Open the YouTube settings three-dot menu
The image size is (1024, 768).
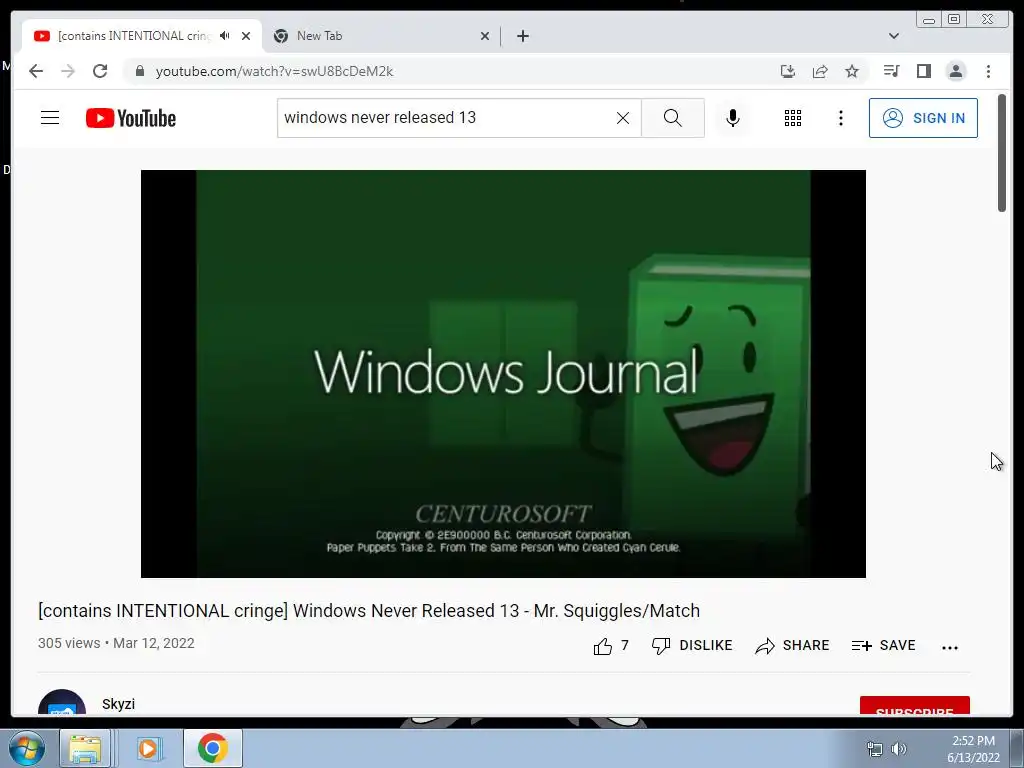click(x=840, y=118)
